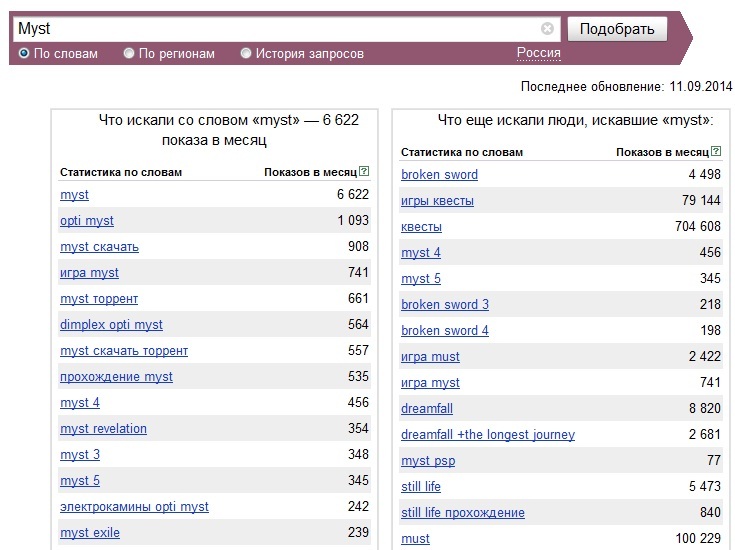This screenshot has width=735, height=550.
Task: Open the 'myst revelation' link
Action: pyautogui.click(x=104, y=429)
